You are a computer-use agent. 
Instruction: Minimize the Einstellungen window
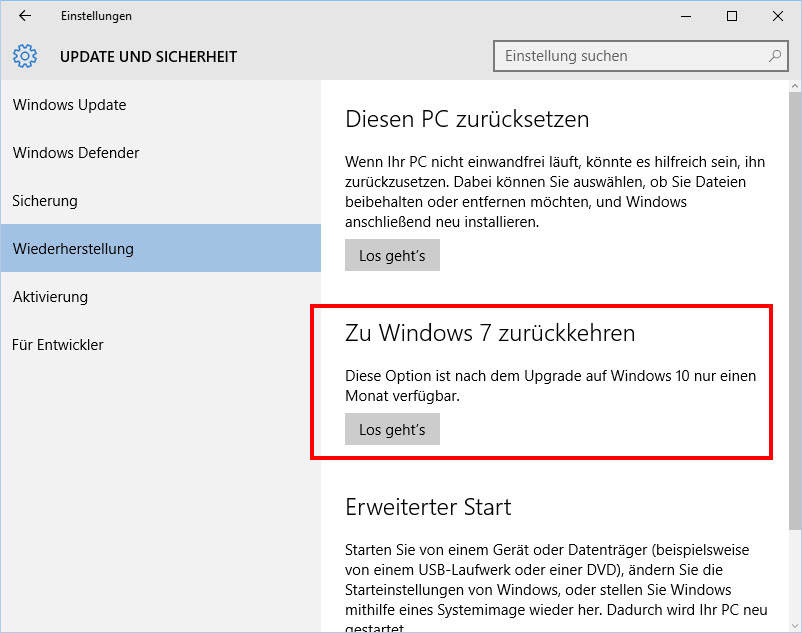(686, 16)
